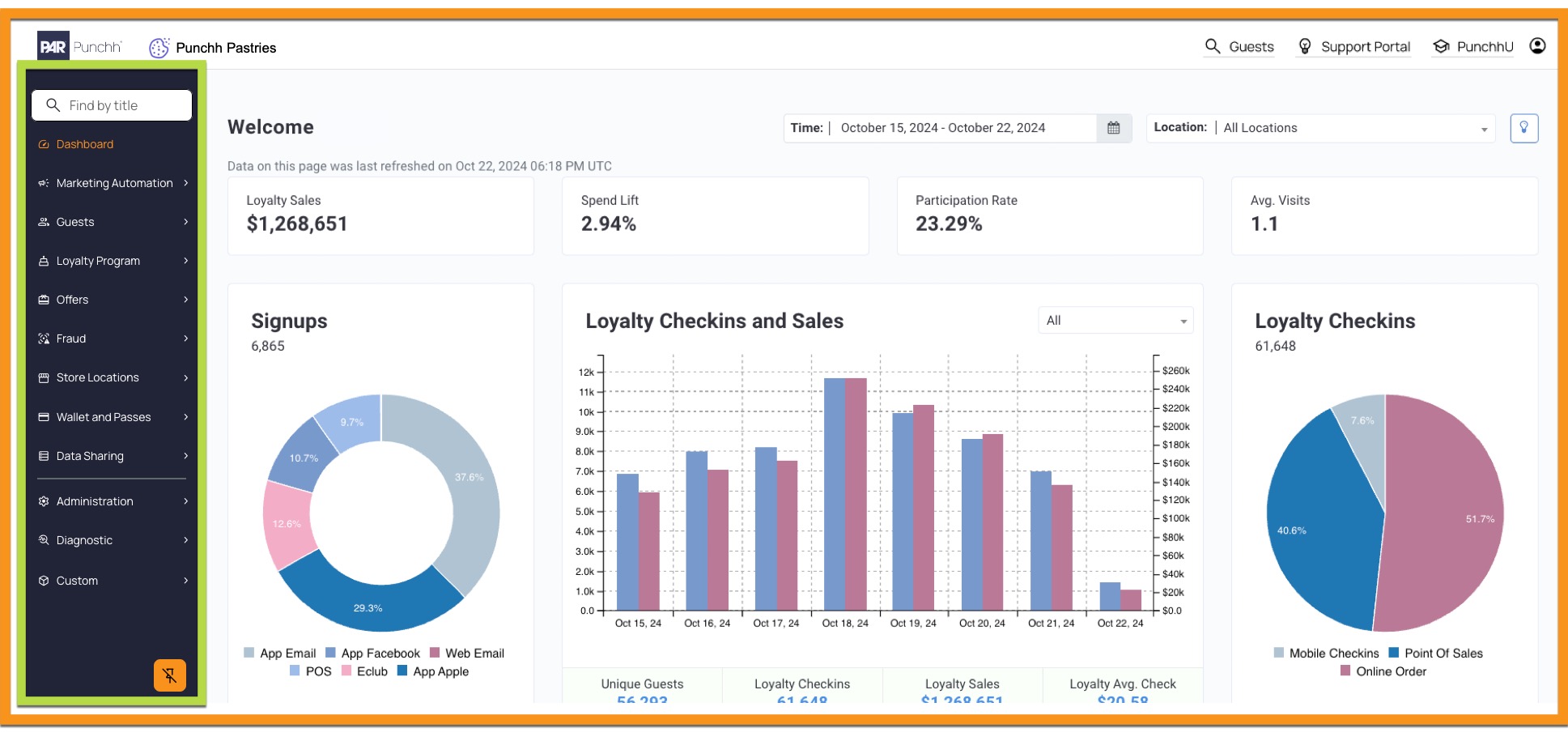Open the calendar date picker icon
The image size is (1568, 741).
coord(1114,128)
